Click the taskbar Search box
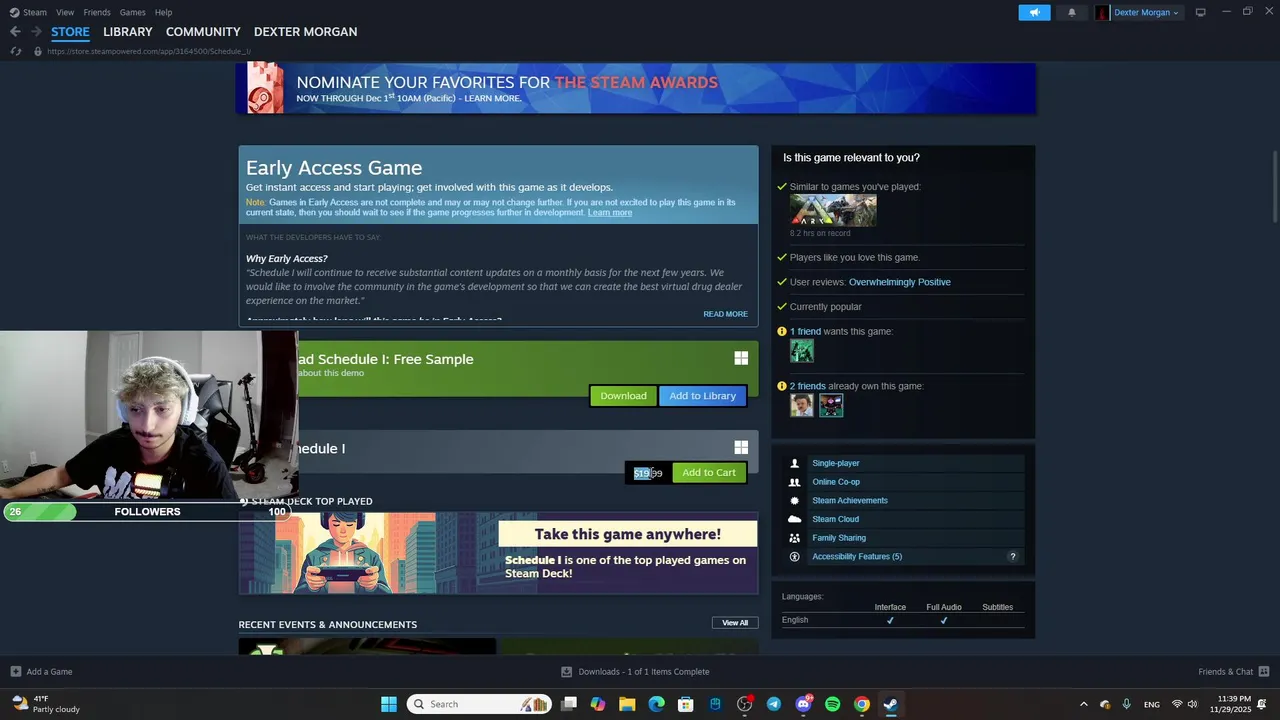This screenshot has width=1280, height=720. (480, 704)
